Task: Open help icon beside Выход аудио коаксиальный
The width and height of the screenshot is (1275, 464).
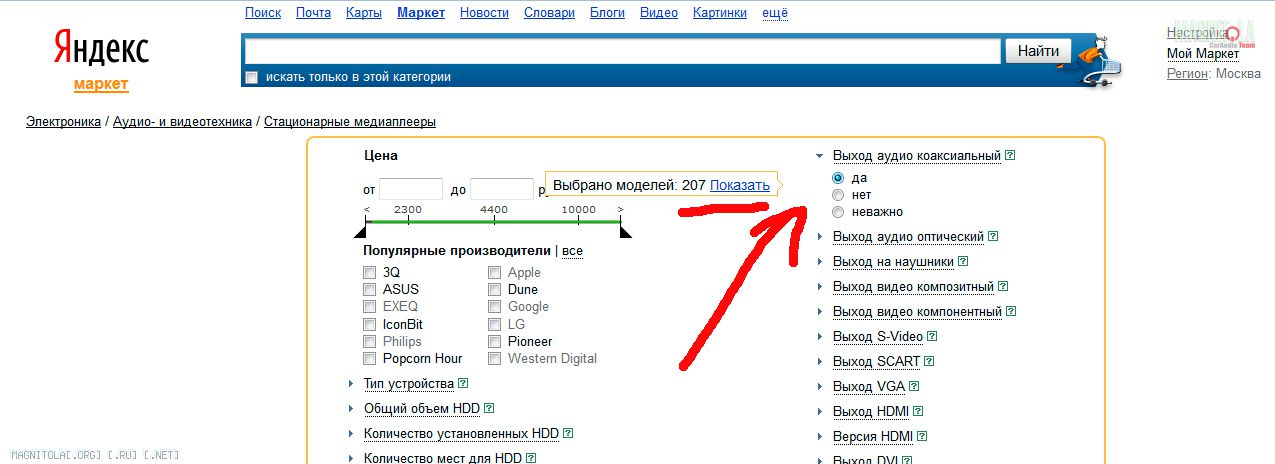Action: tap(1010, 155)
